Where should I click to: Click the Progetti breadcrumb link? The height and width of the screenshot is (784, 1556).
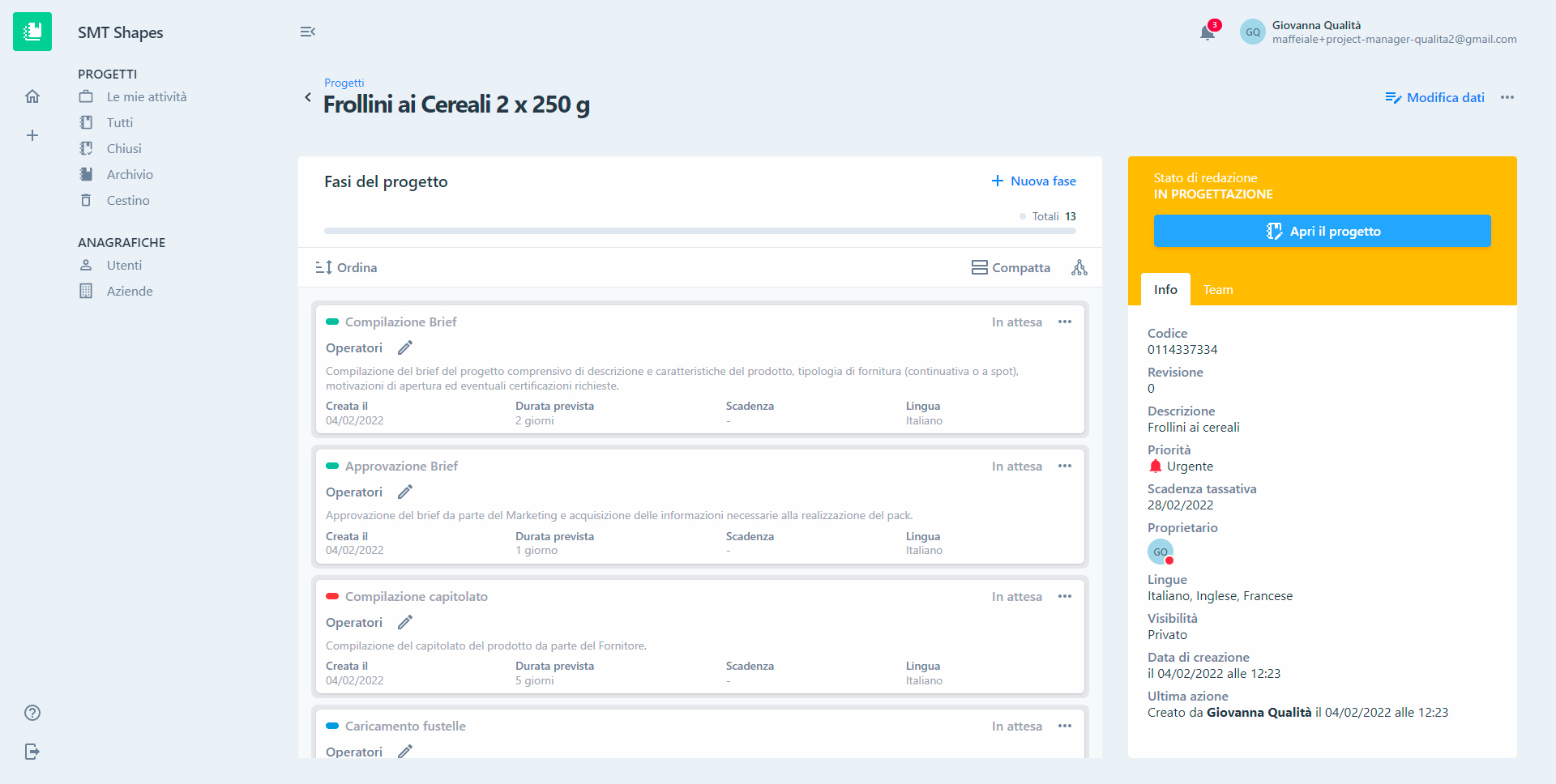click(344, 83)
